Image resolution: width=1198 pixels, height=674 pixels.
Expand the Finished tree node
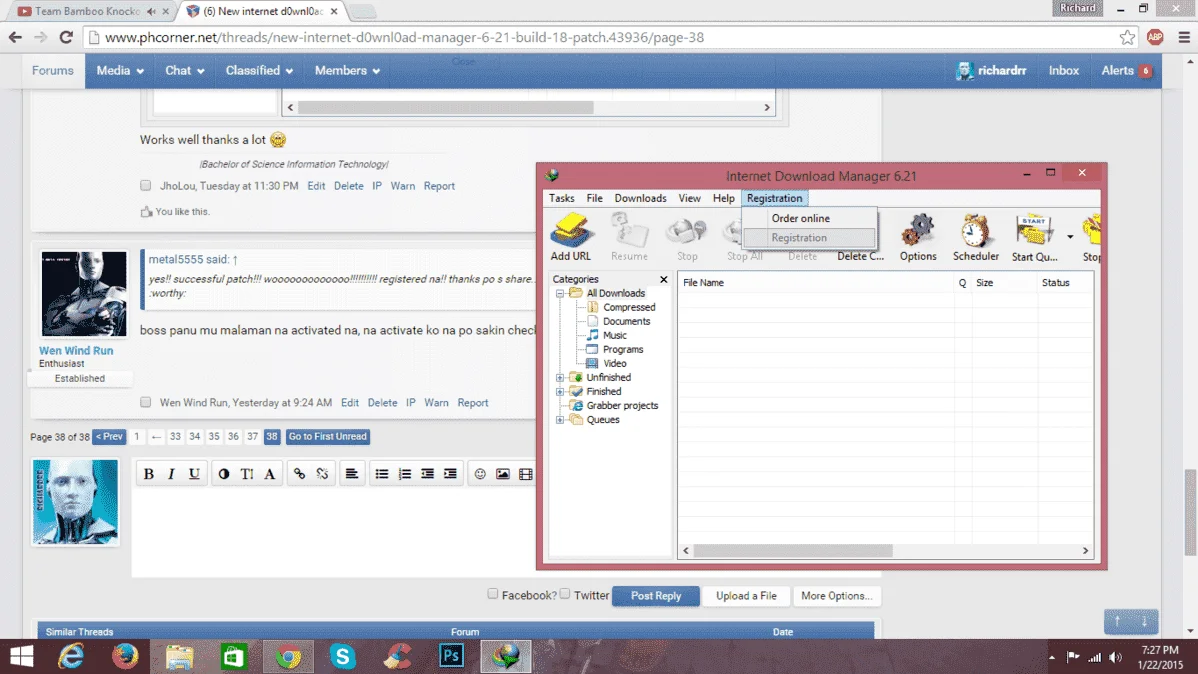pyautogui.click(x=560, y=391)
